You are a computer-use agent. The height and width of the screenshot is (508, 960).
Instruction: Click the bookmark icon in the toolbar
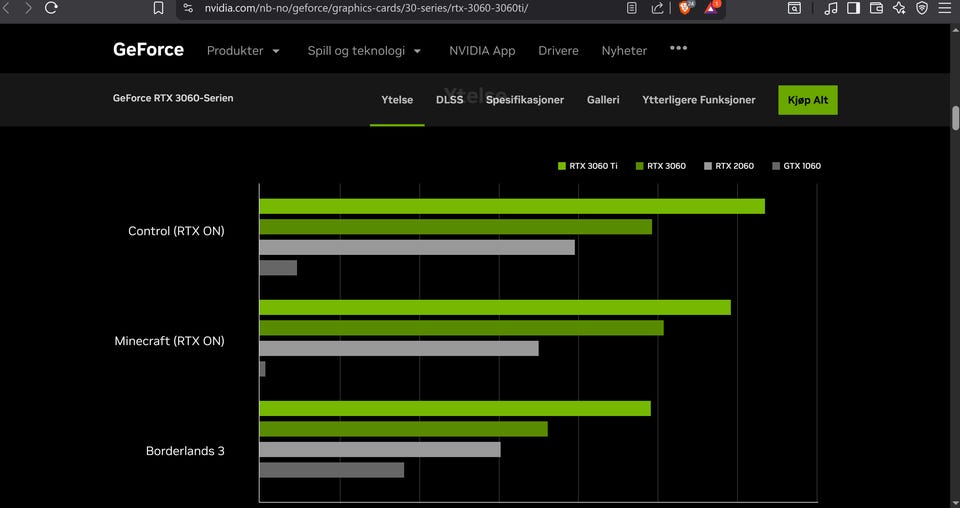[x=158, y=8]
